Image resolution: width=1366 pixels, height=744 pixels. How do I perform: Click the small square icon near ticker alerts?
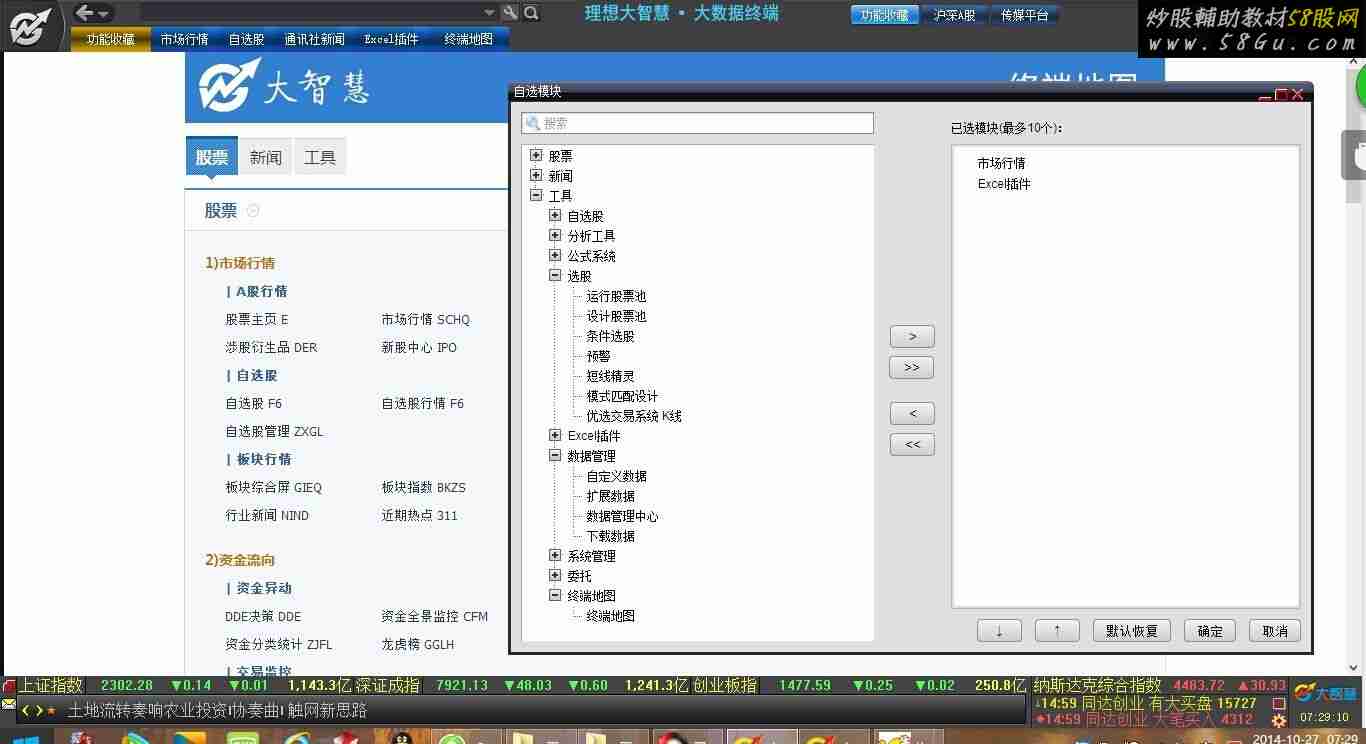coord(1278,704)
